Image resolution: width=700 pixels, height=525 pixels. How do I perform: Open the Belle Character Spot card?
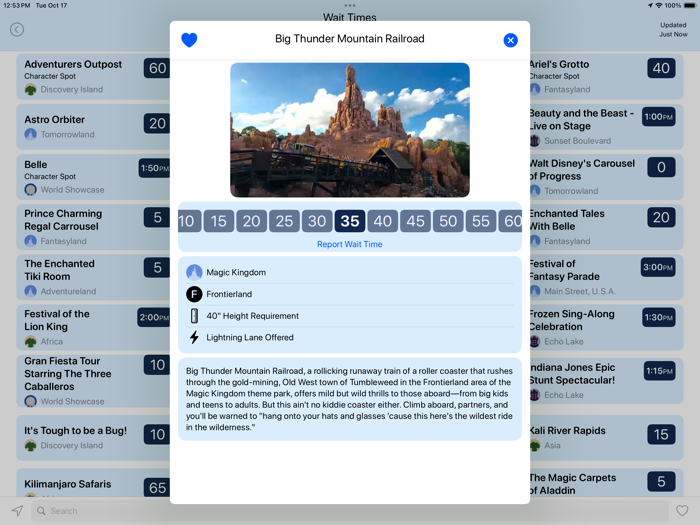tap(93, 177)
